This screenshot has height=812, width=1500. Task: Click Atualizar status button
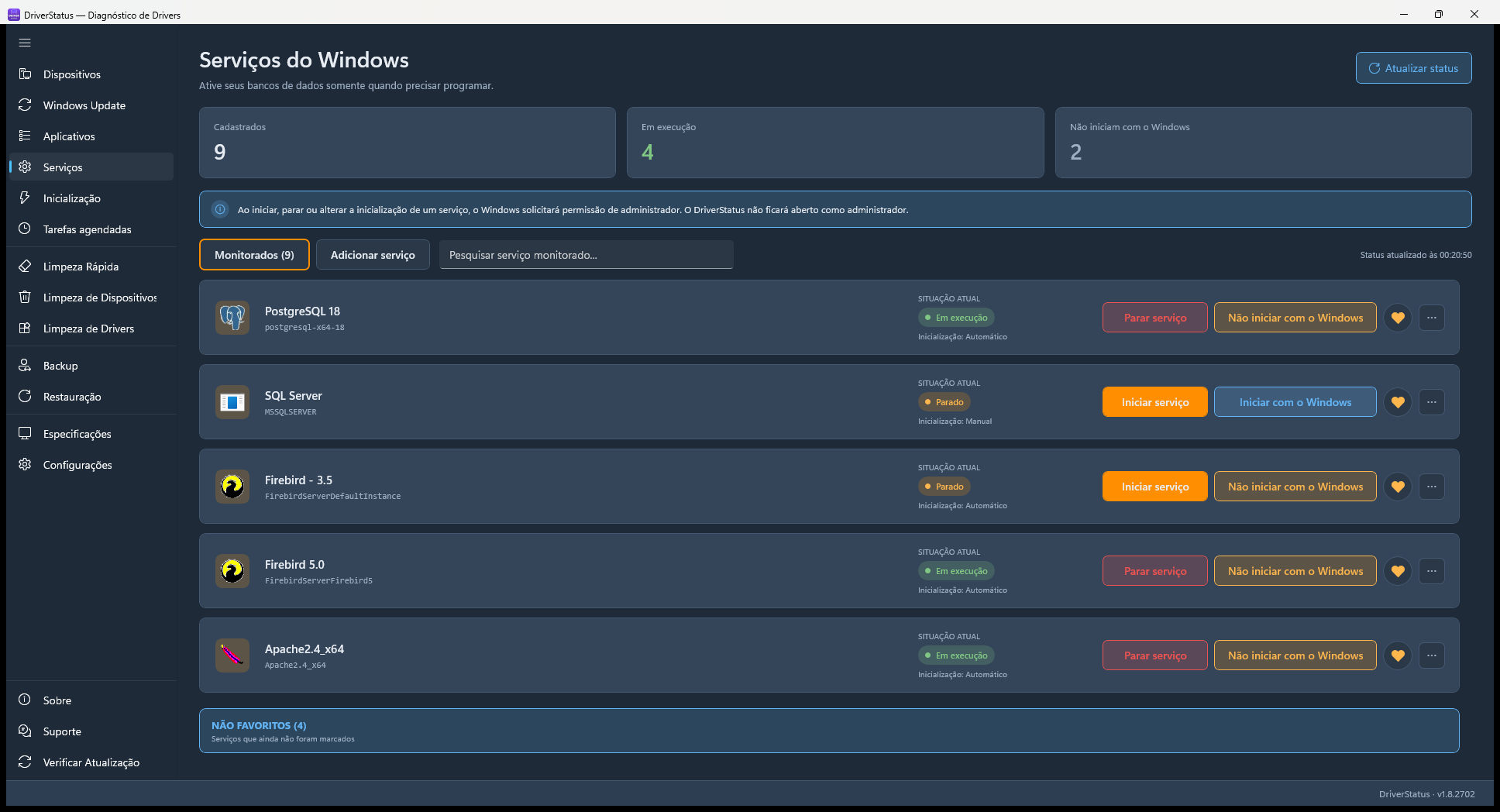point(1413,68)
